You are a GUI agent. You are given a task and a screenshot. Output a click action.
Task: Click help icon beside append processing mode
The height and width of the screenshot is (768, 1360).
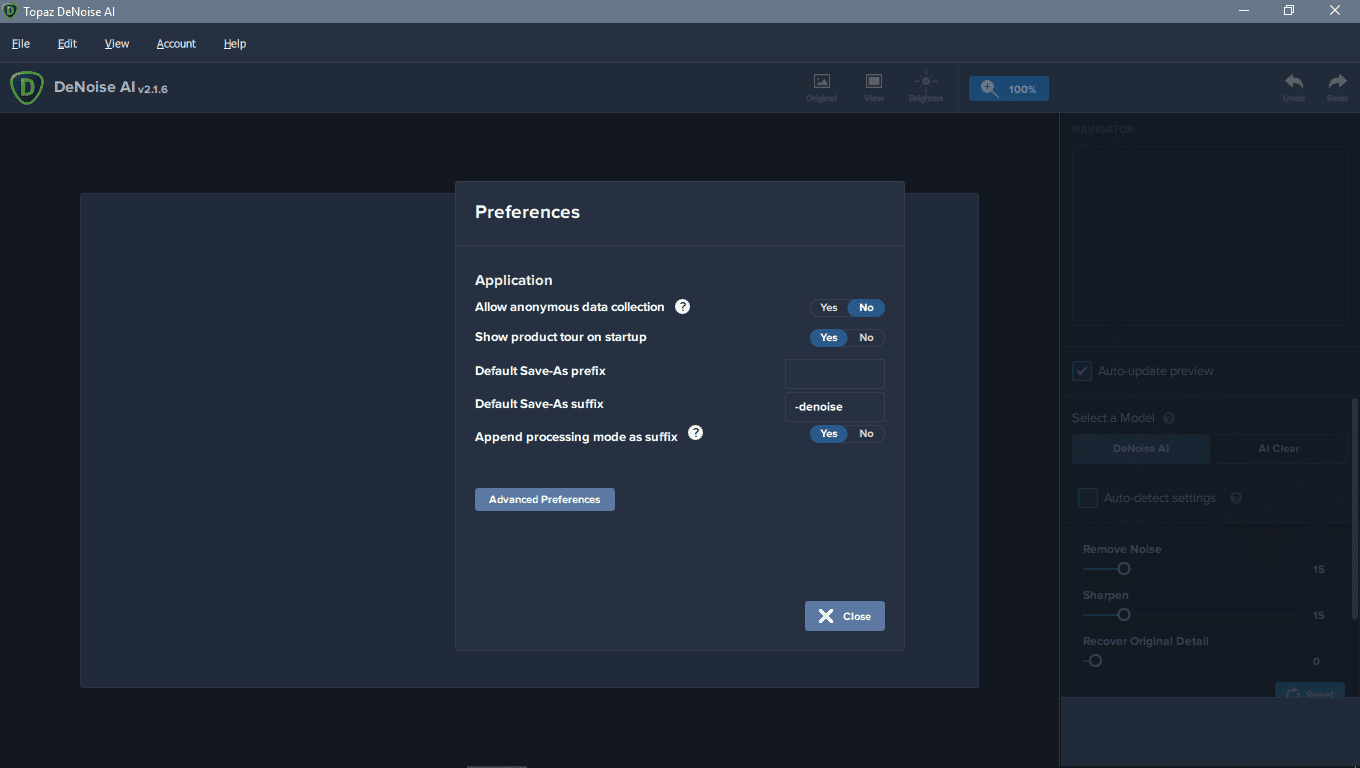[x=696, y=433]
